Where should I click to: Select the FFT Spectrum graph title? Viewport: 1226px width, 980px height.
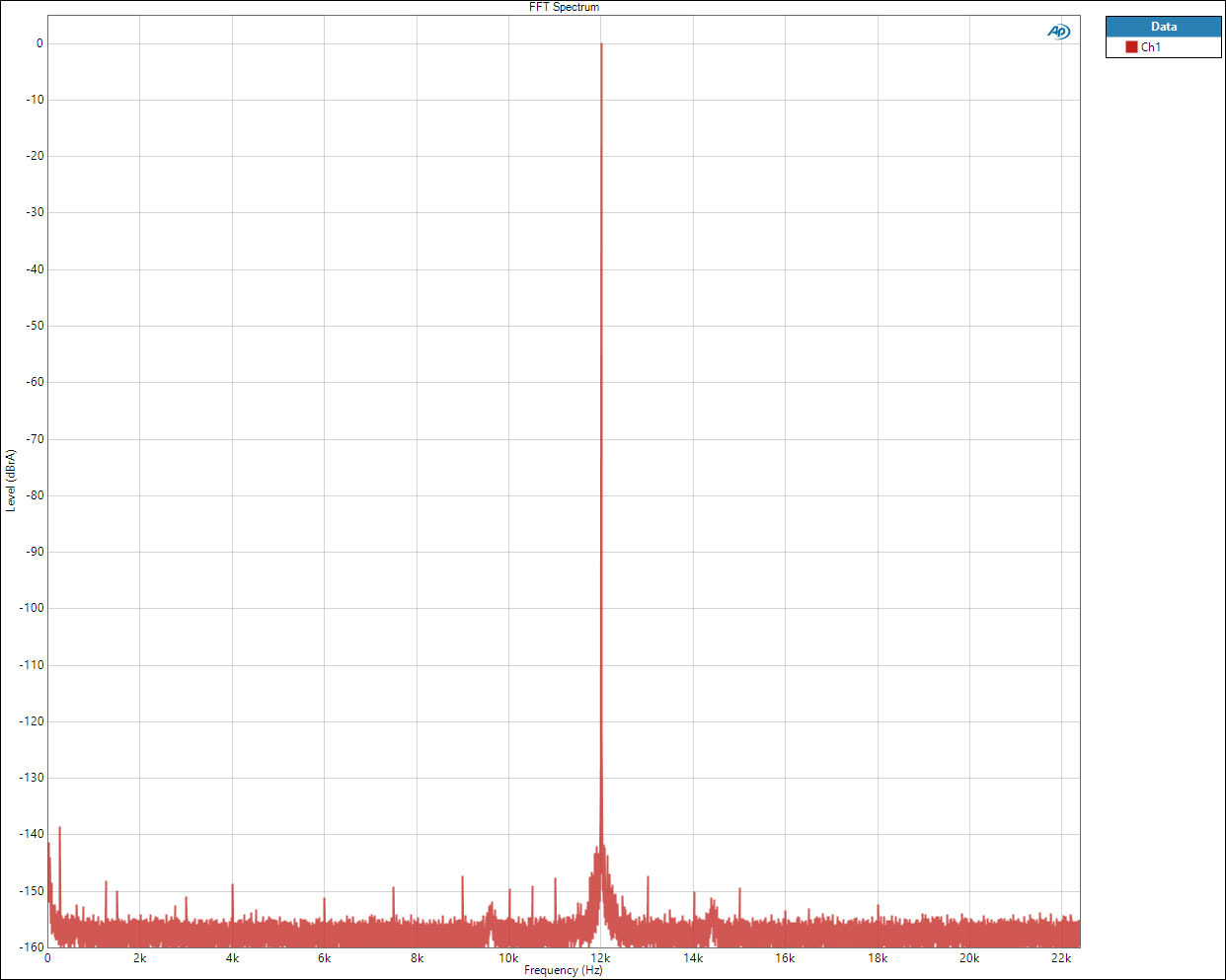[564, 7]
